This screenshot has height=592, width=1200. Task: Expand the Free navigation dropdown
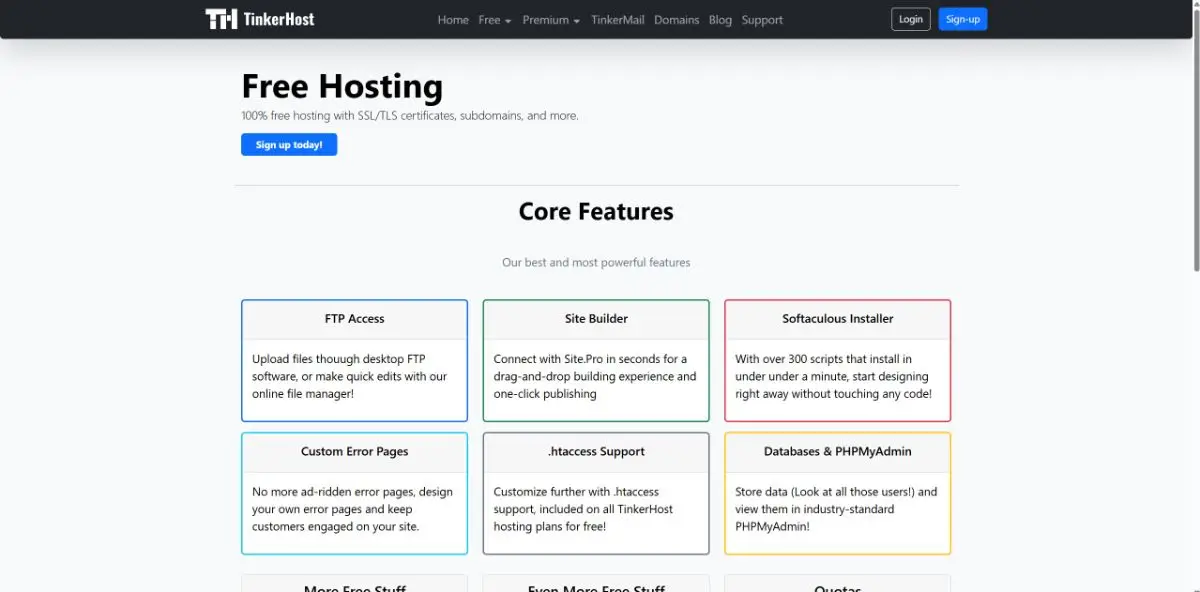pos(494,19)
